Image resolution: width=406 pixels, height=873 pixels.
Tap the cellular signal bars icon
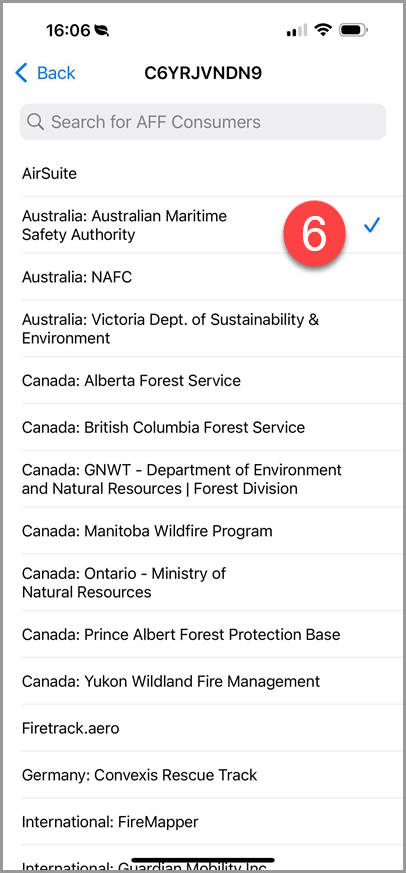click(297, 31)
